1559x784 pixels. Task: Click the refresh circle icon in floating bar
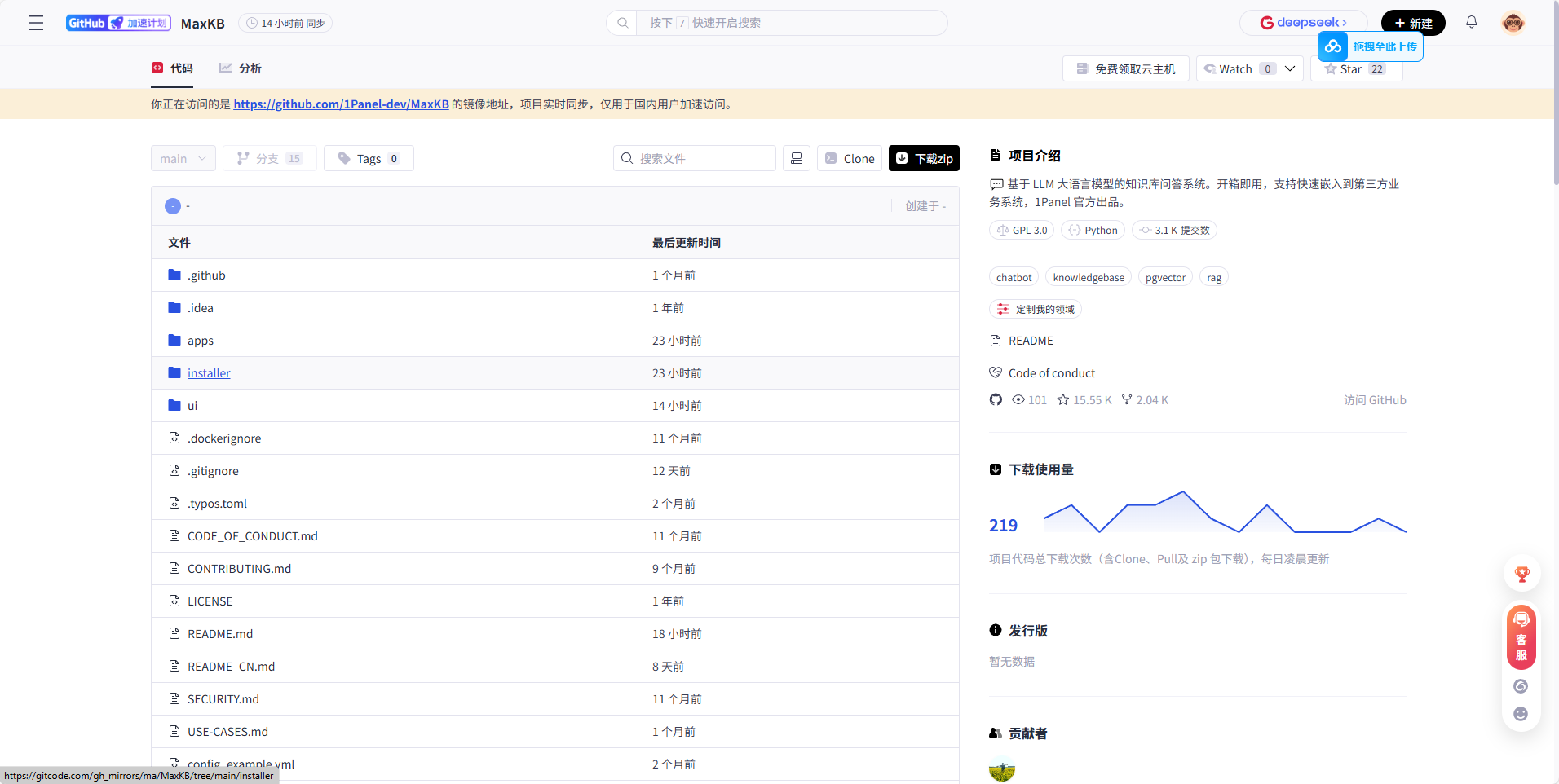[1521, 686]
